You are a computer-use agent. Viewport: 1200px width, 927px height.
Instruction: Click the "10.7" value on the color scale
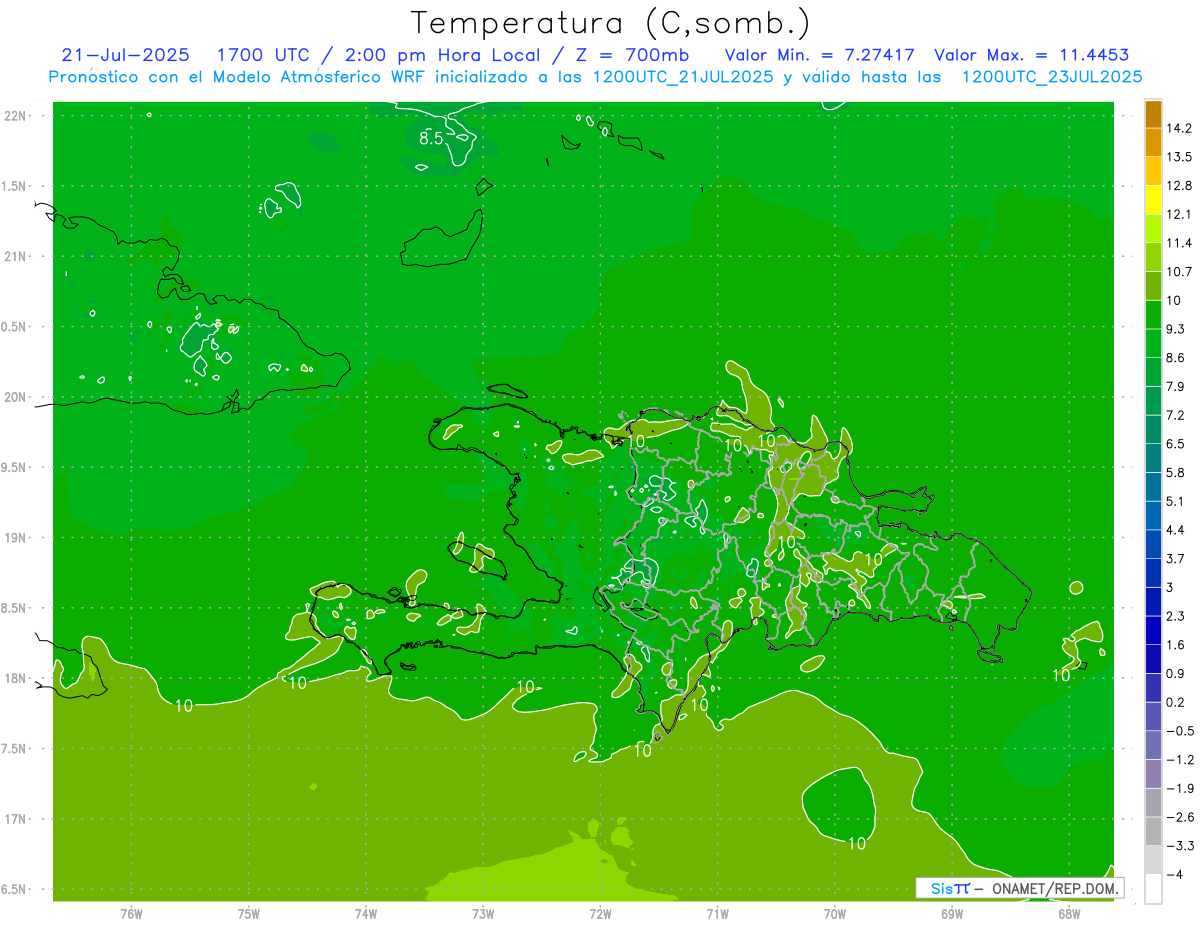(x=1178, y=272)
